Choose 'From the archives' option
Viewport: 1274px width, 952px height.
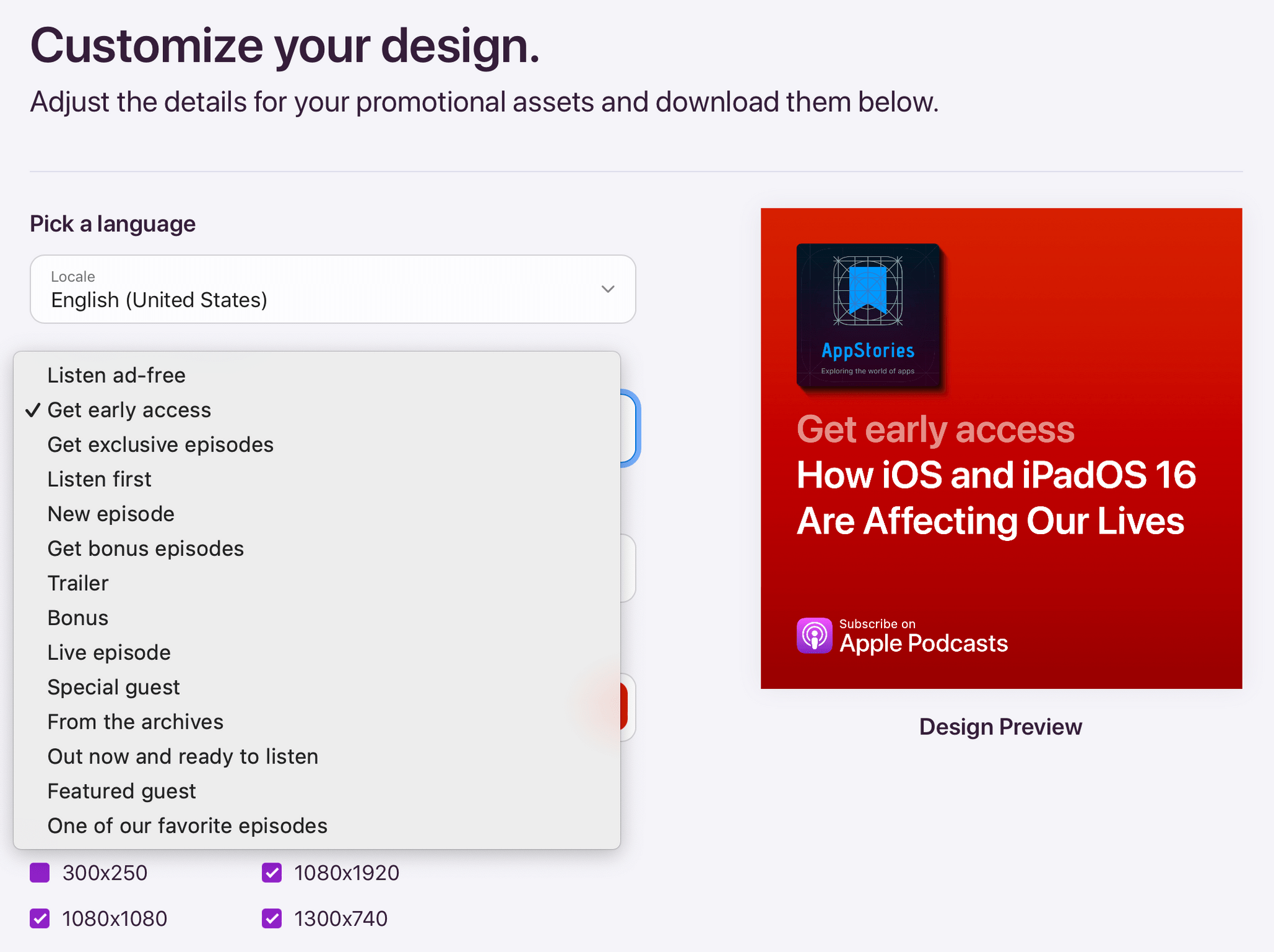tap(317, 722)
